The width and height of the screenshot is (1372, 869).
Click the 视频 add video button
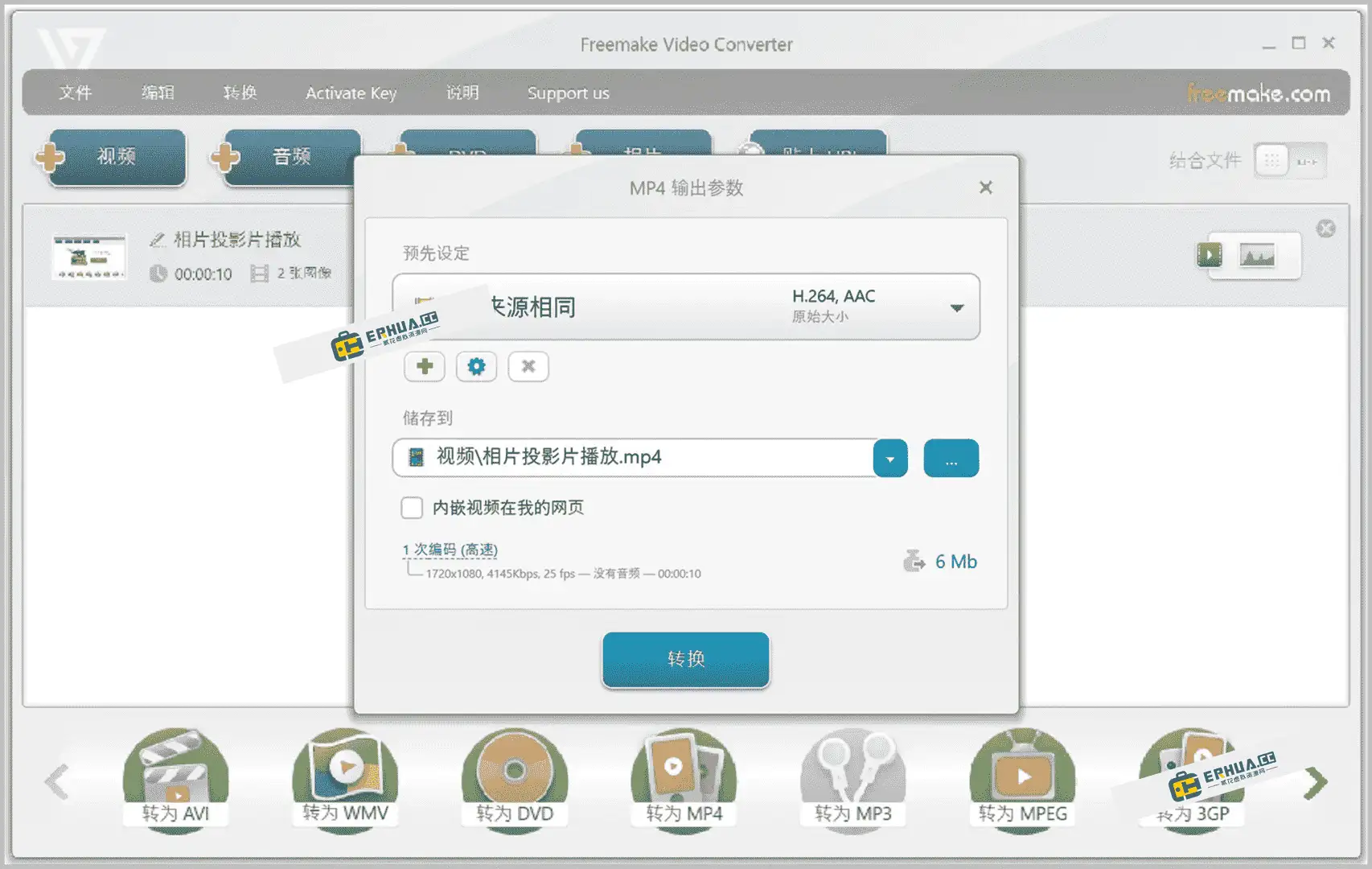tap(117, 158)
